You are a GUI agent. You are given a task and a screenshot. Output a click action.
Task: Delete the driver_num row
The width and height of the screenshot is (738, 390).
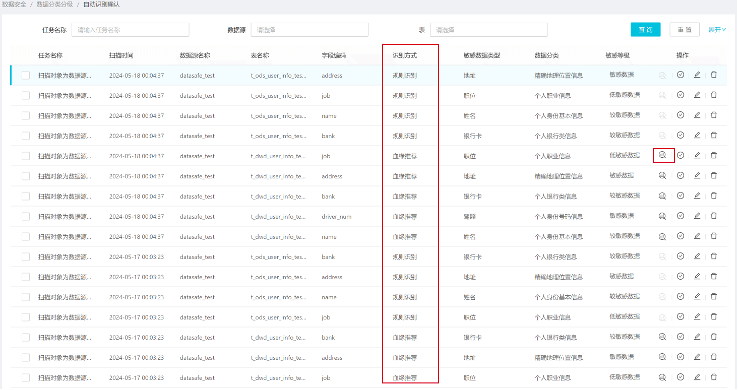pyautogui.click(x=714, y=216)
